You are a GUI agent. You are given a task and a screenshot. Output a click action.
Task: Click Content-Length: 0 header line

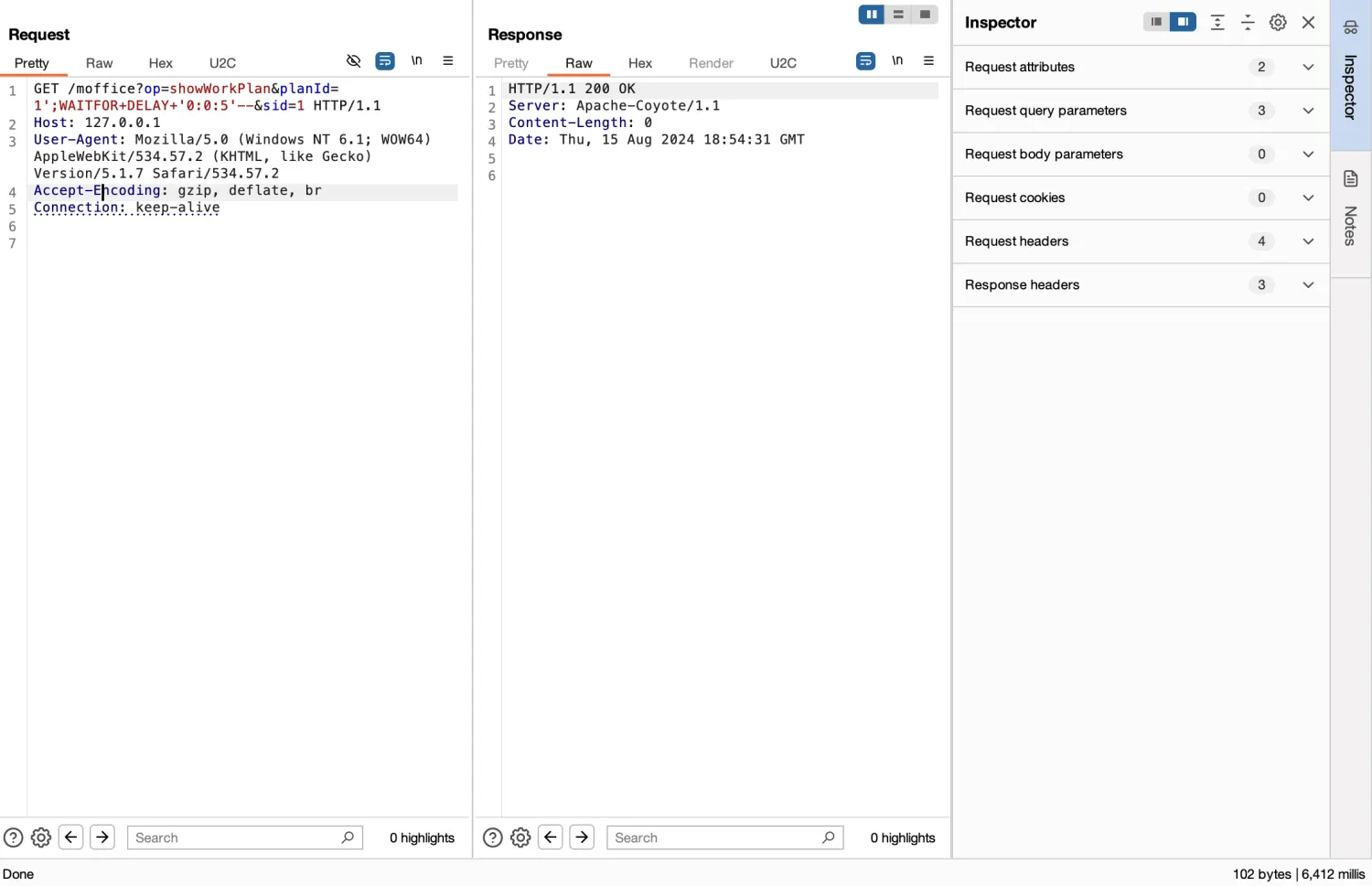click(x=580, y=123)
